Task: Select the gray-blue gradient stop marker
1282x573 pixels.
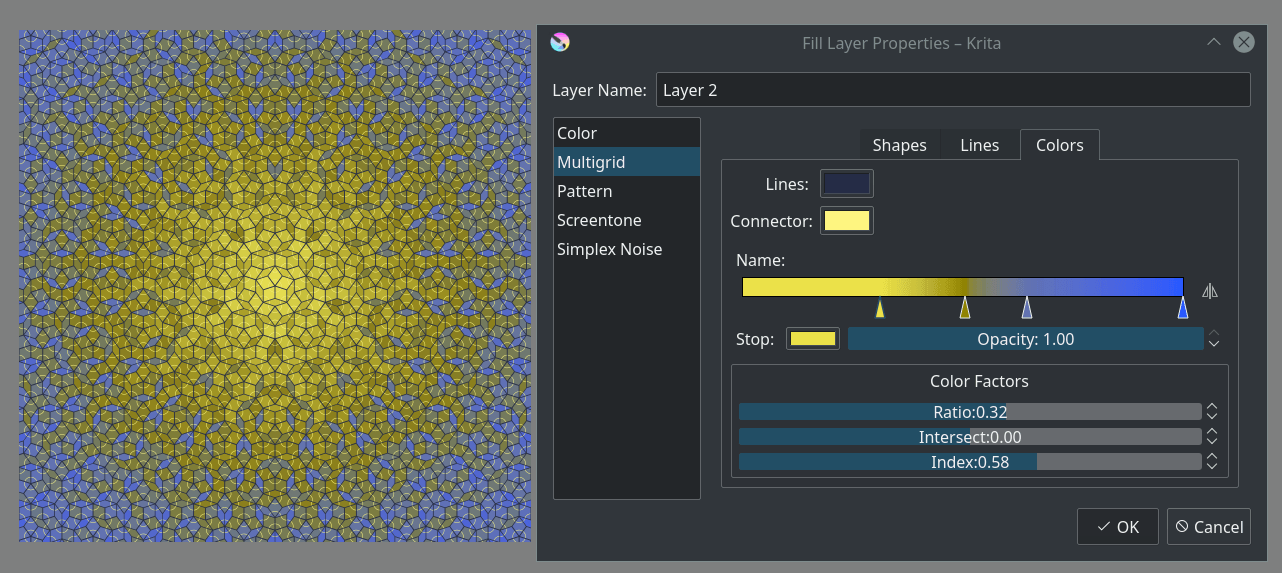Action: coord(1027,308)
